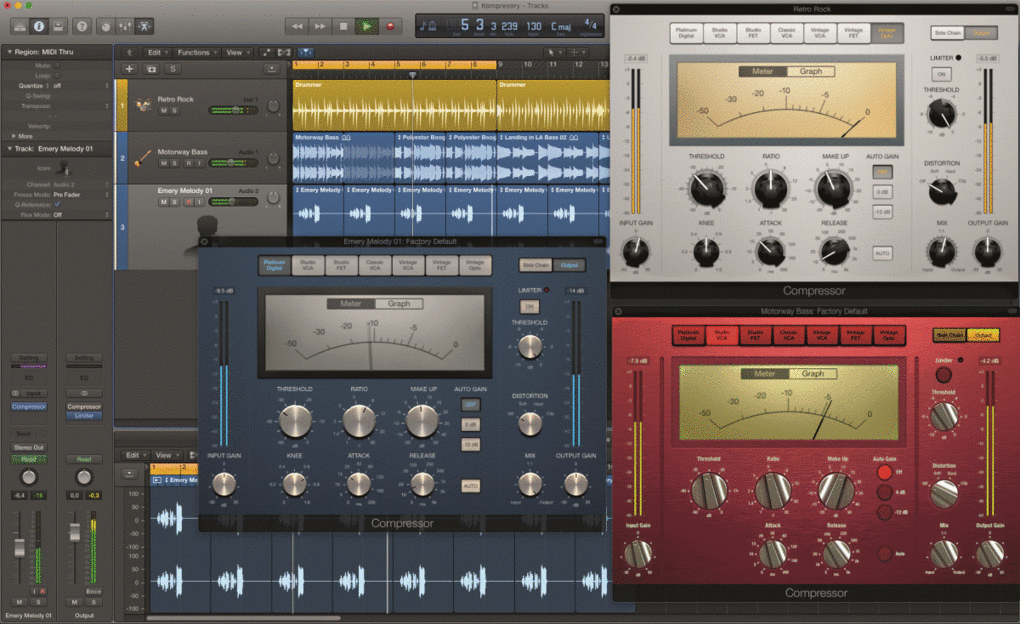Screen dimensions: 1020x624
Task: Open the Edit menu in Tracks area
Action: click(x=157, y=52)
